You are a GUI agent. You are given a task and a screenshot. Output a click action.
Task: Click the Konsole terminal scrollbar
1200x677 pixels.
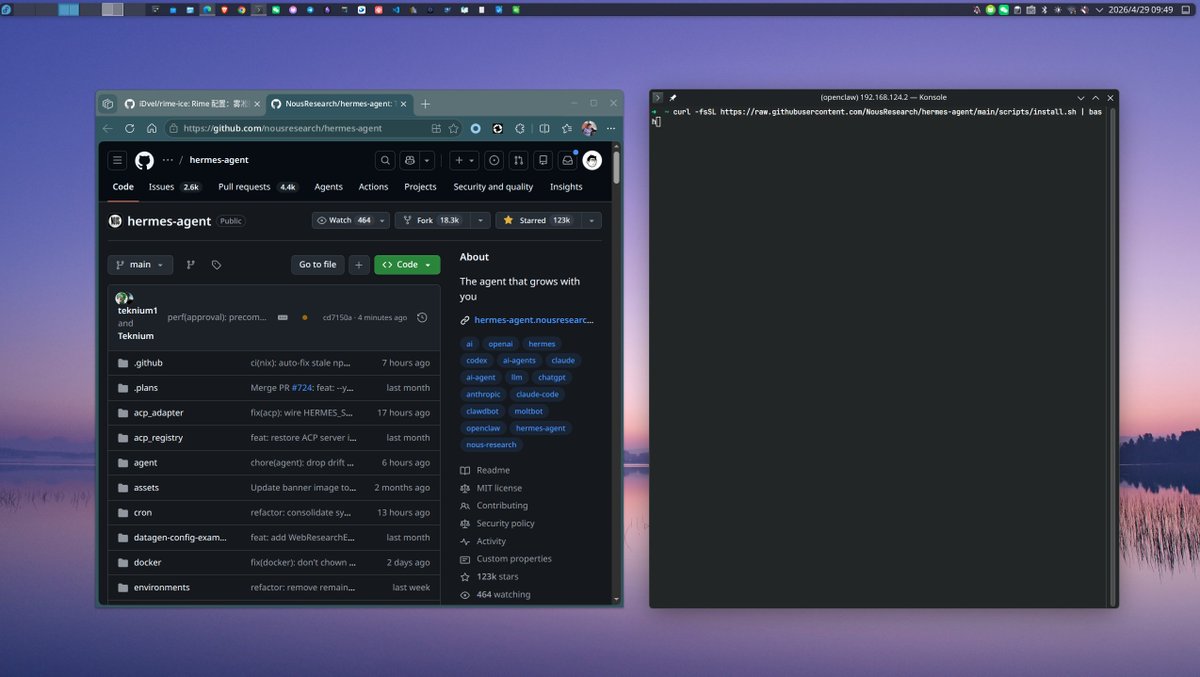[1114, 355]
